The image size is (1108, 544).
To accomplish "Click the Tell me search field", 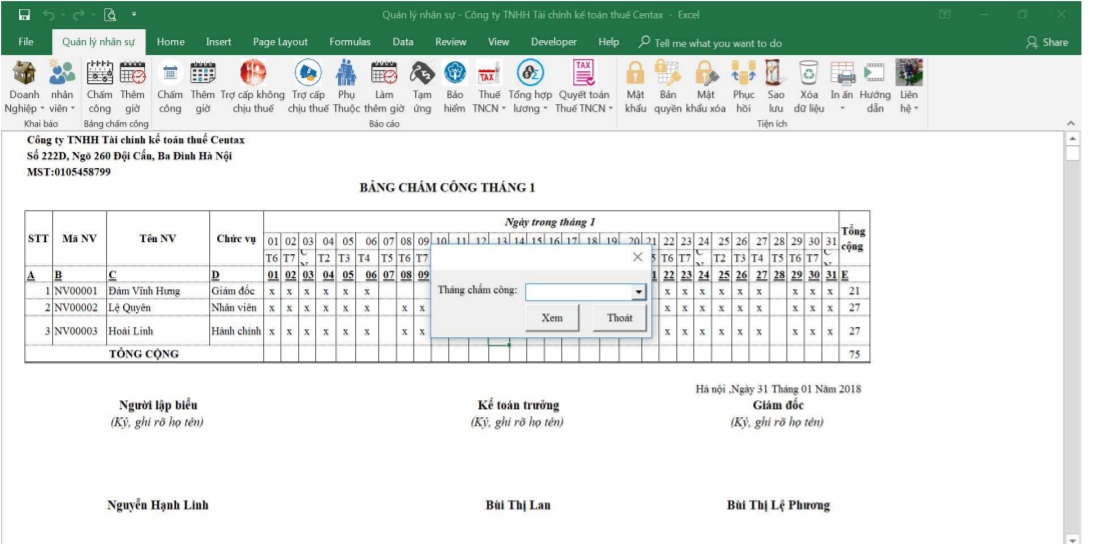I will 717,43.
